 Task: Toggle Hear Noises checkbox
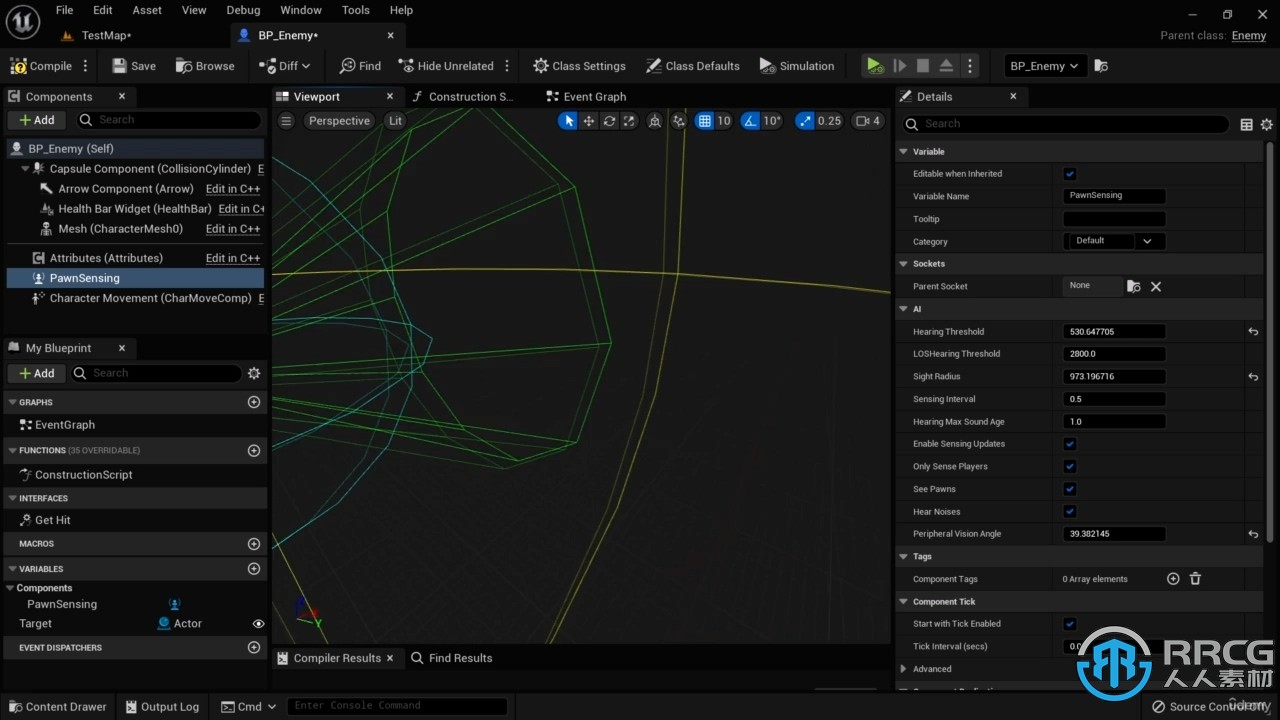(x=1070, y=512)
